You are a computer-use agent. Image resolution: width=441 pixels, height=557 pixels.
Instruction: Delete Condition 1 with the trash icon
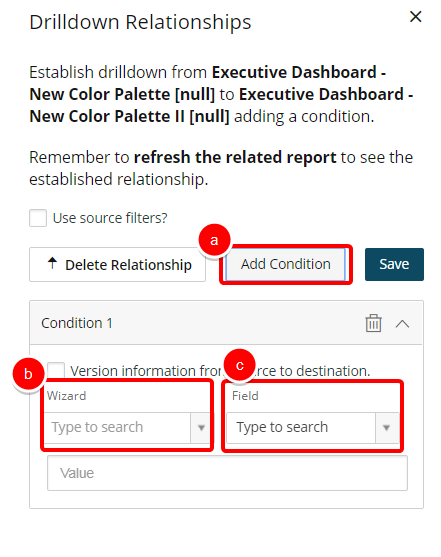click(x=373, y=323)
